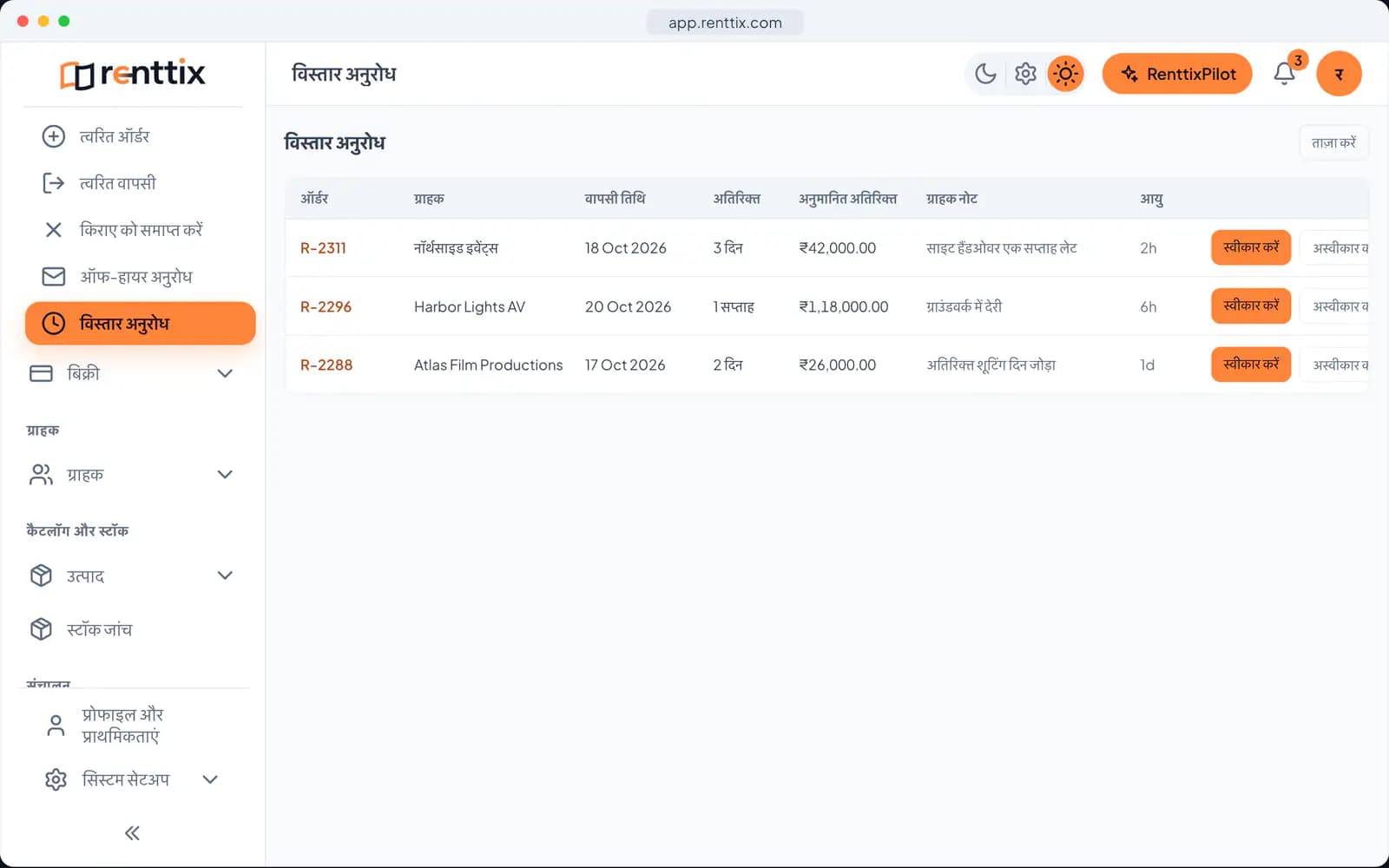The width and height of the screenshot is (1389, 868).
Task: Click ₹42,000.00 amount cell
Action: (838, 248)
